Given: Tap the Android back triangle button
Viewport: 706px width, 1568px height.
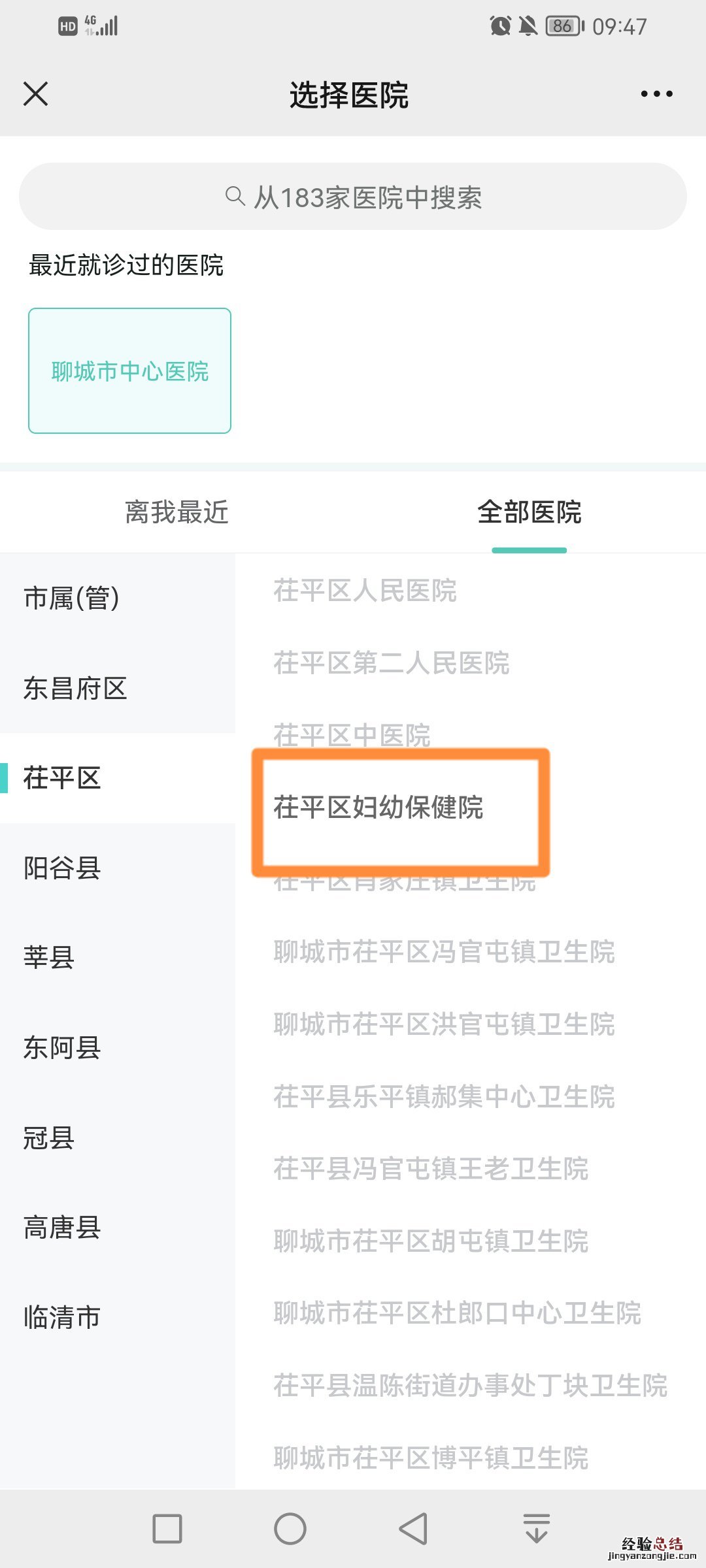Looking at the screenshot, I should [x=413, y=1529].
